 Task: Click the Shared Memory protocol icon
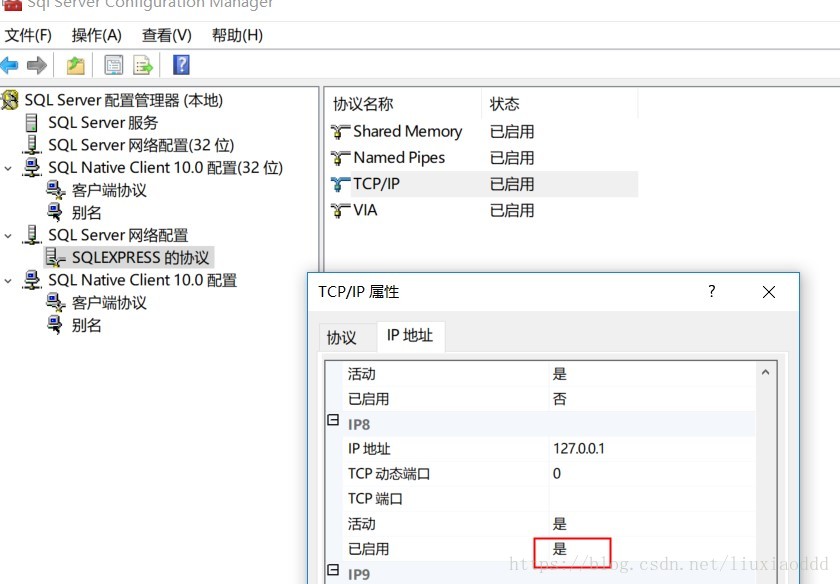[340, 132]
